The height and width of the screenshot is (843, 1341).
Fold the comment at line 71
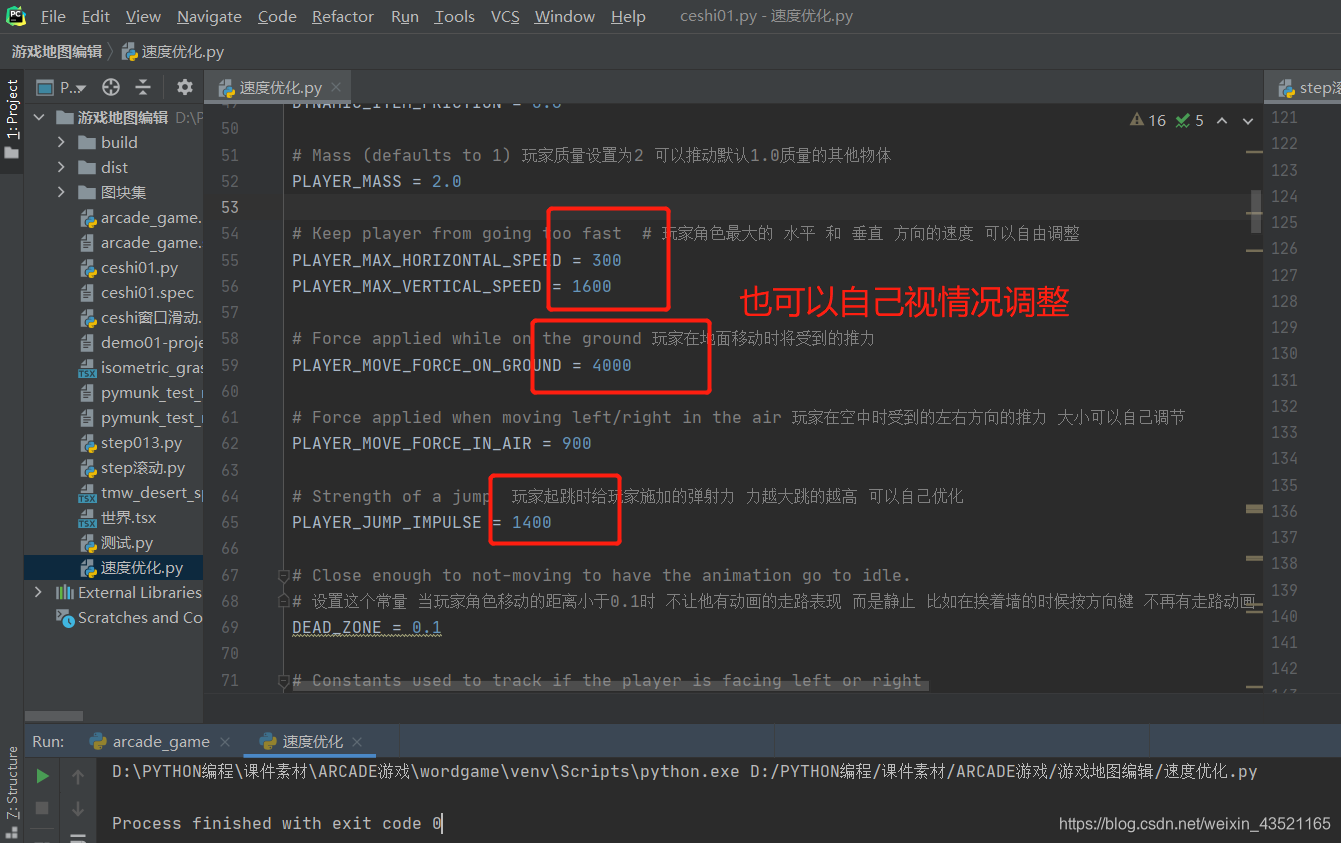284,680
